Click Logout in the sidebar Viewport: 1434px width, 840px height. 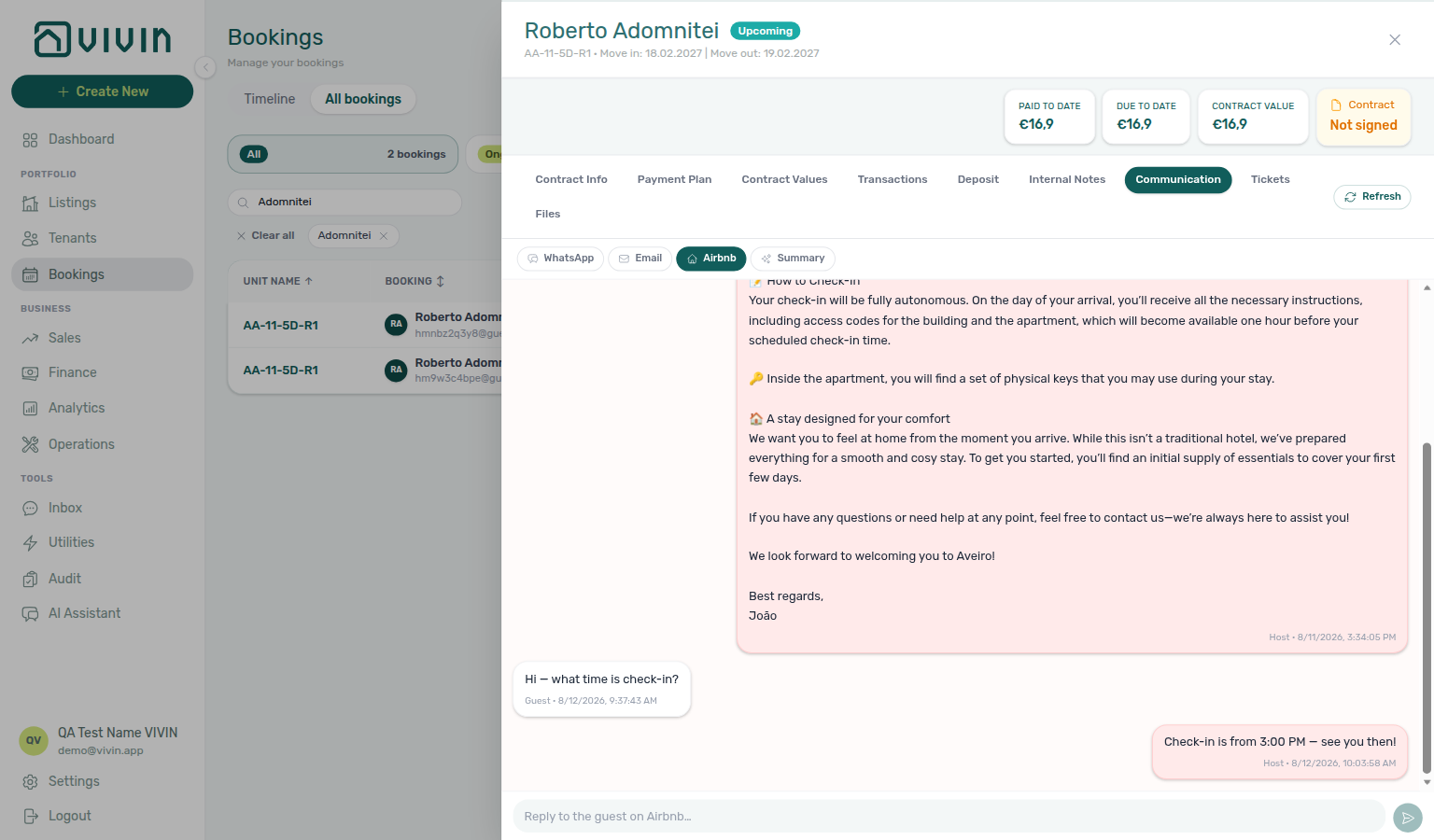tap(103, 816)
